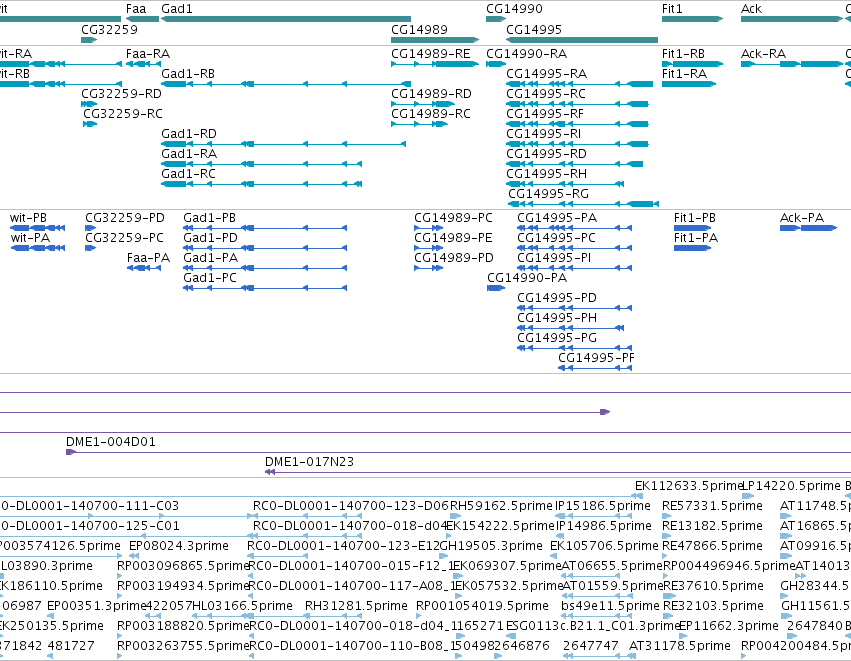Select the CG14989-RD transcript label

coord(431,94)
